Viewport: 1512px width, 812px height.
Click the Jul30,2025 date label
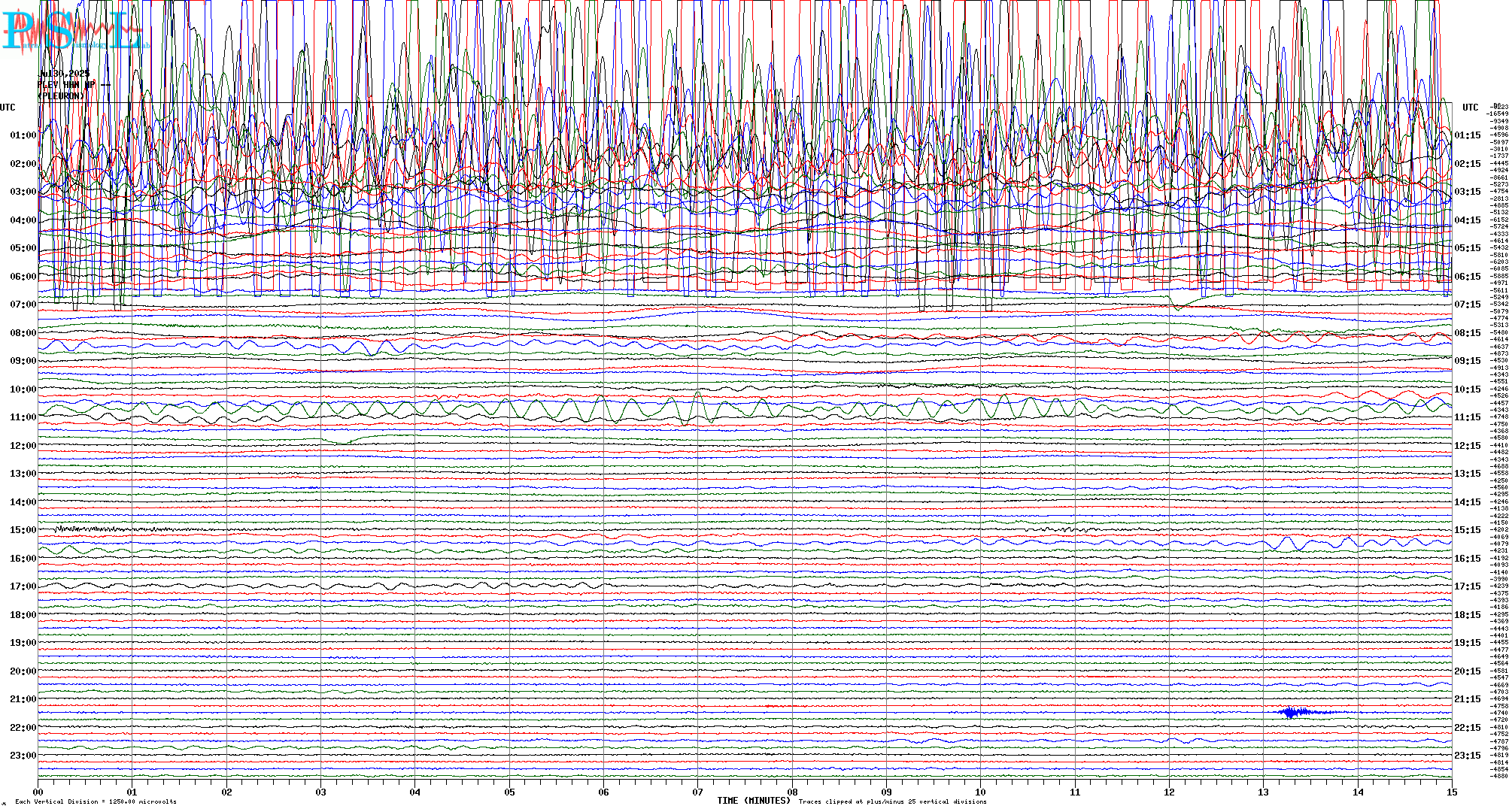65,74
